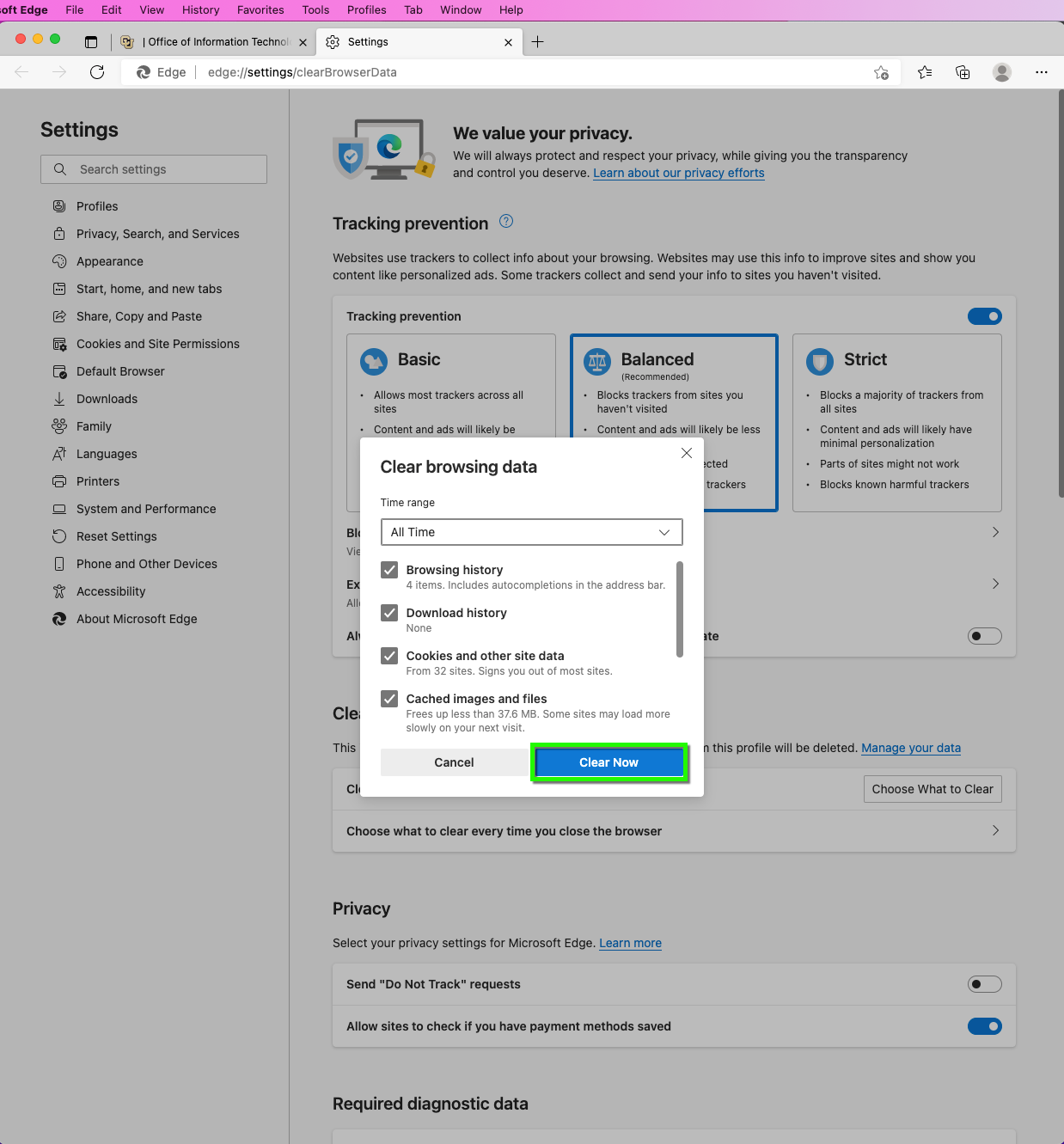Click the Clear Now button
Viewport: 1064px width, 1144px height.
pyautogui.click(x=608, y=762)
